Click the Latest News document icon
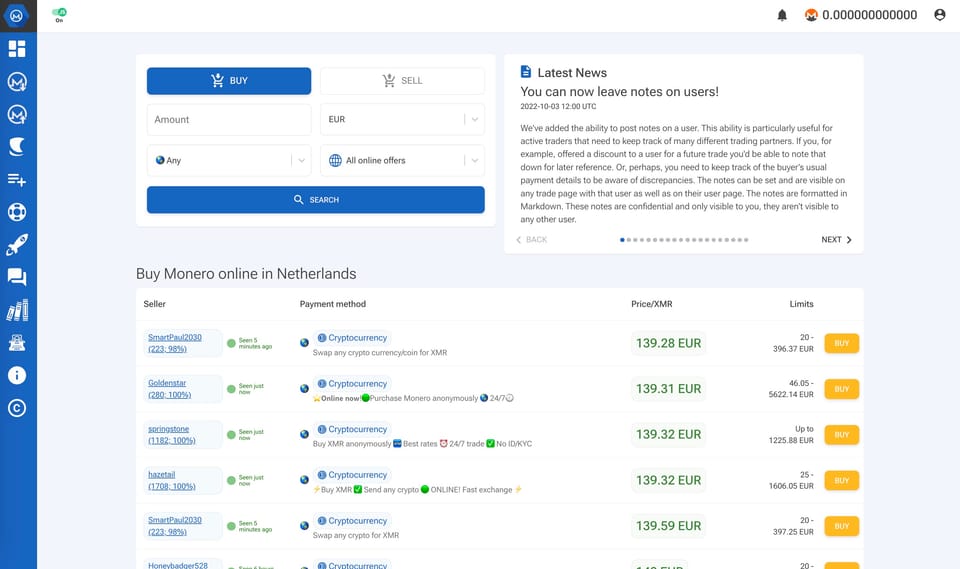This screenshot has height=569, width=960. (x=525, y=72)
